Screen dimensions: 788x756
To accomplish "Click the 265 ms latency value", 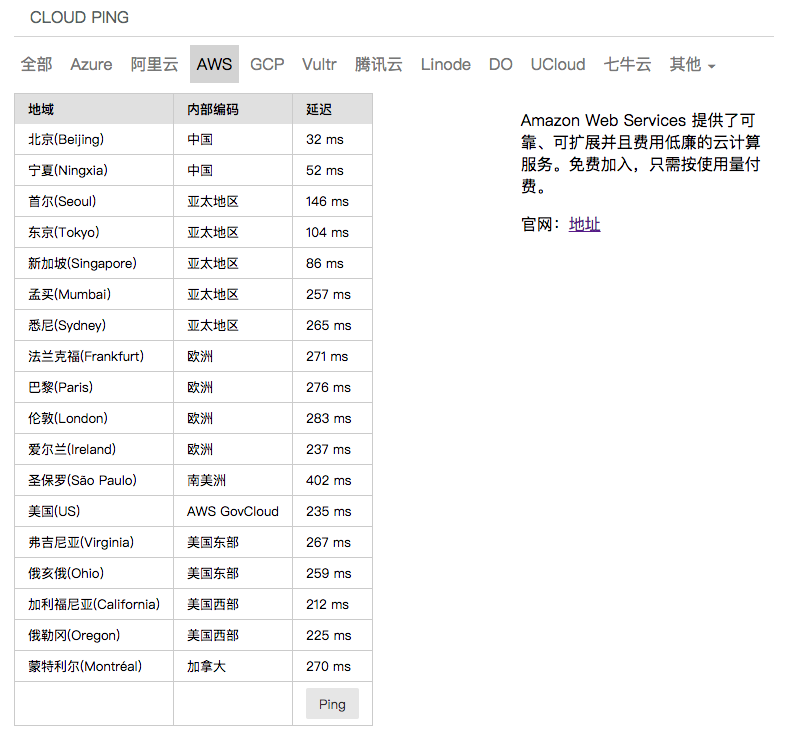I will (x=329, y=325).
